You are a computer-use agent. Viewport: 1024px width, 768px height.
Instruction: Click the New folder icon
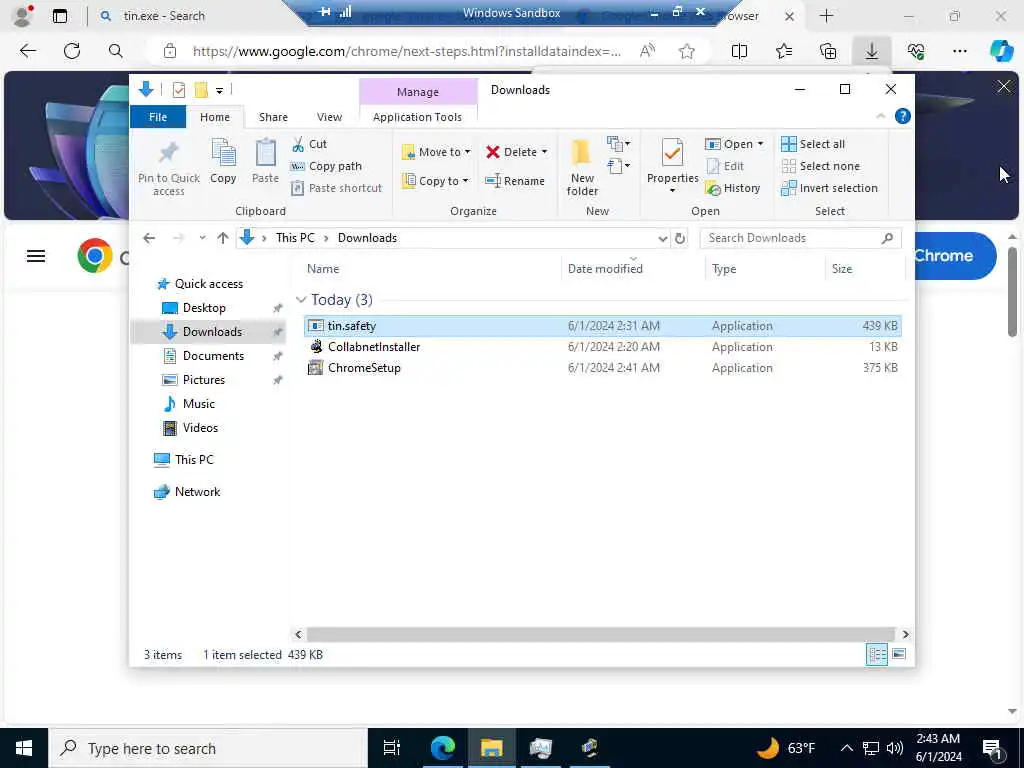point(581,152)
